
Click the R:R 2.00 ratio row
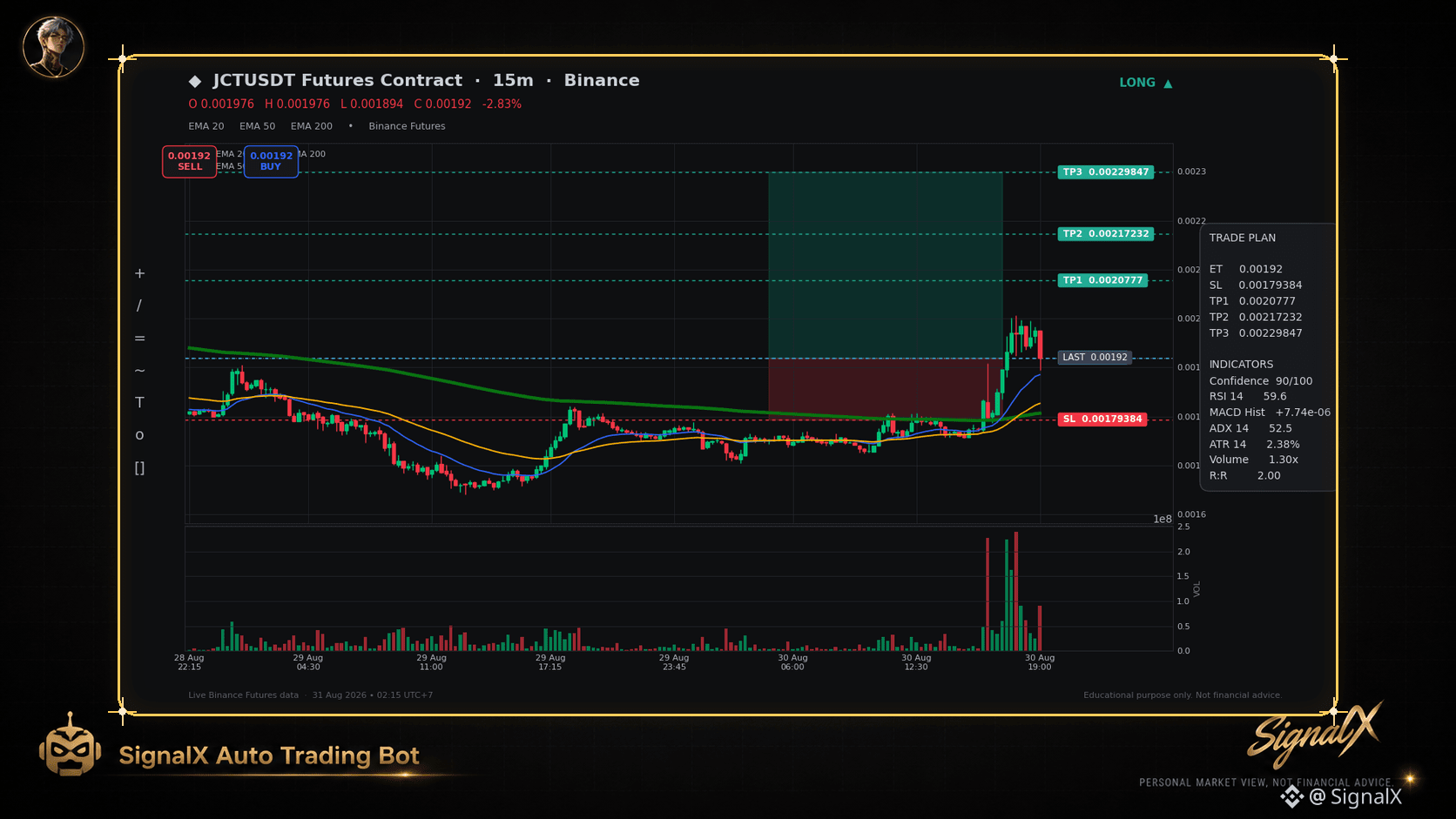[x=1244, y=476]
